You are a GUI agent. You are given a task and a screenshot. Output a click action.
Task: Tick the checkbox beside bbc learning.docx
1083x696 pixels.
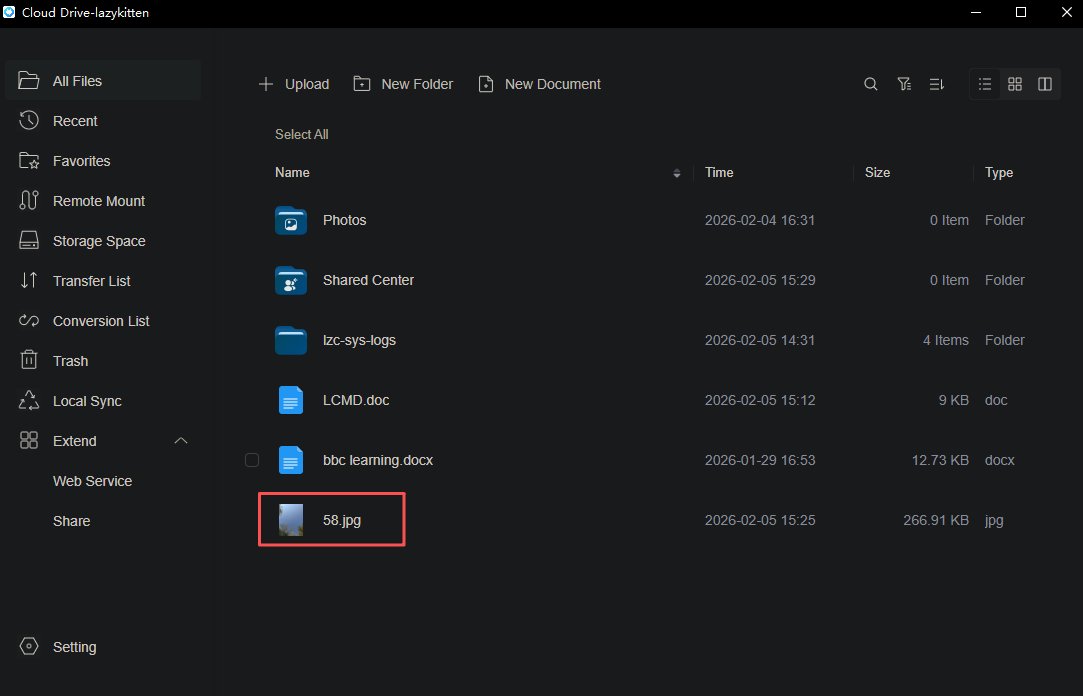[x=252, y=460]
